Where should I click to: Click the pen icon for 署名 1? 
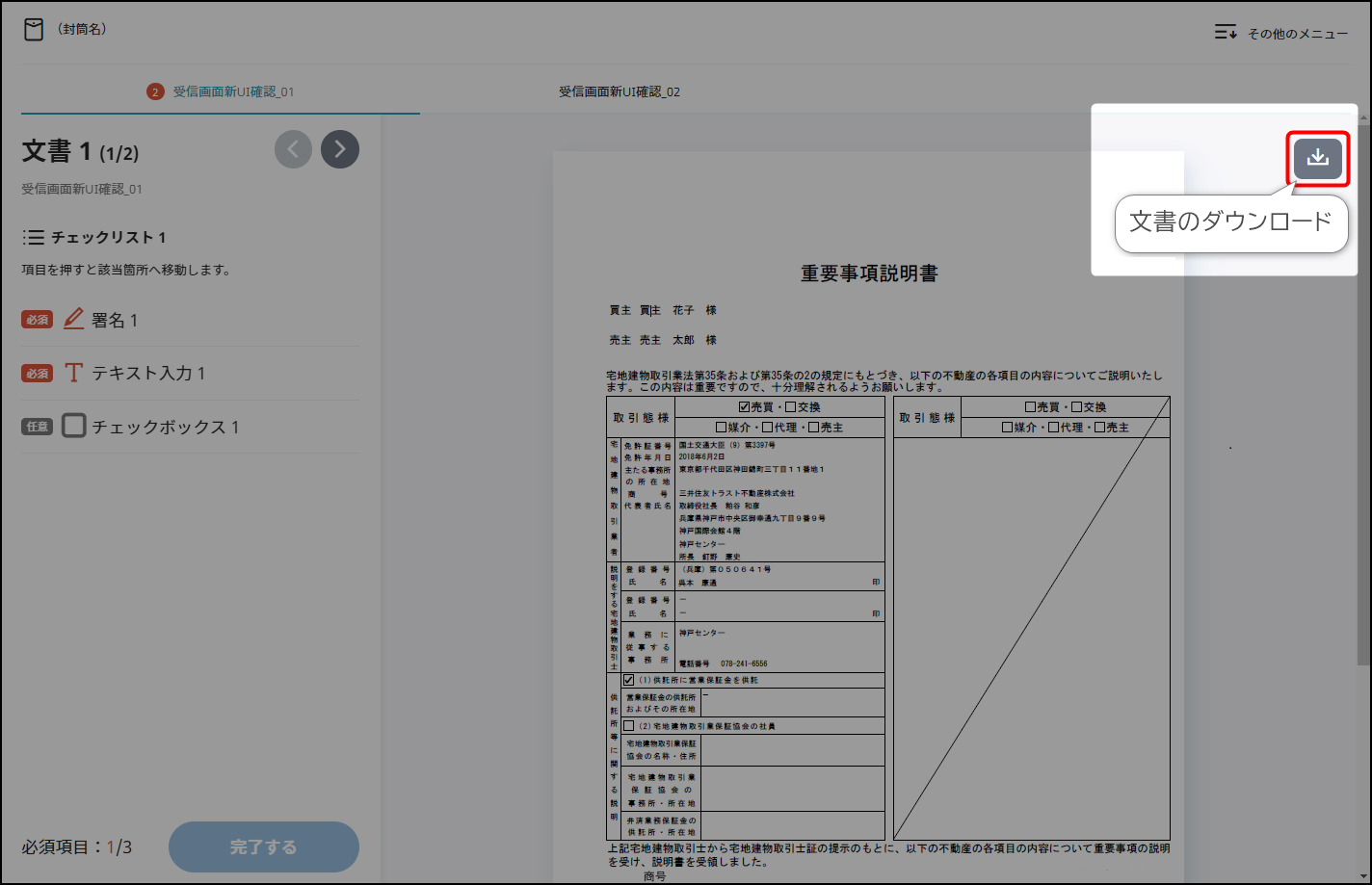pos(74,320)
